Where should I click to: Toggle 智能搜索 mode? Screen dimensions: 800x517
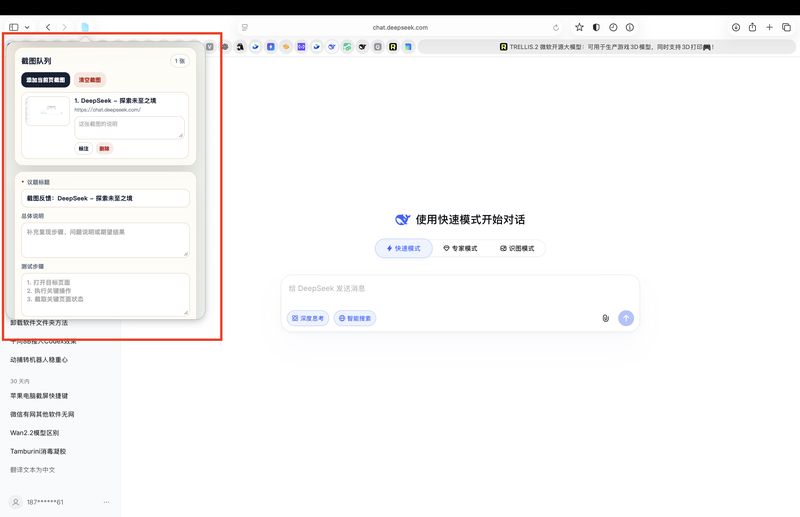point(355,318)
